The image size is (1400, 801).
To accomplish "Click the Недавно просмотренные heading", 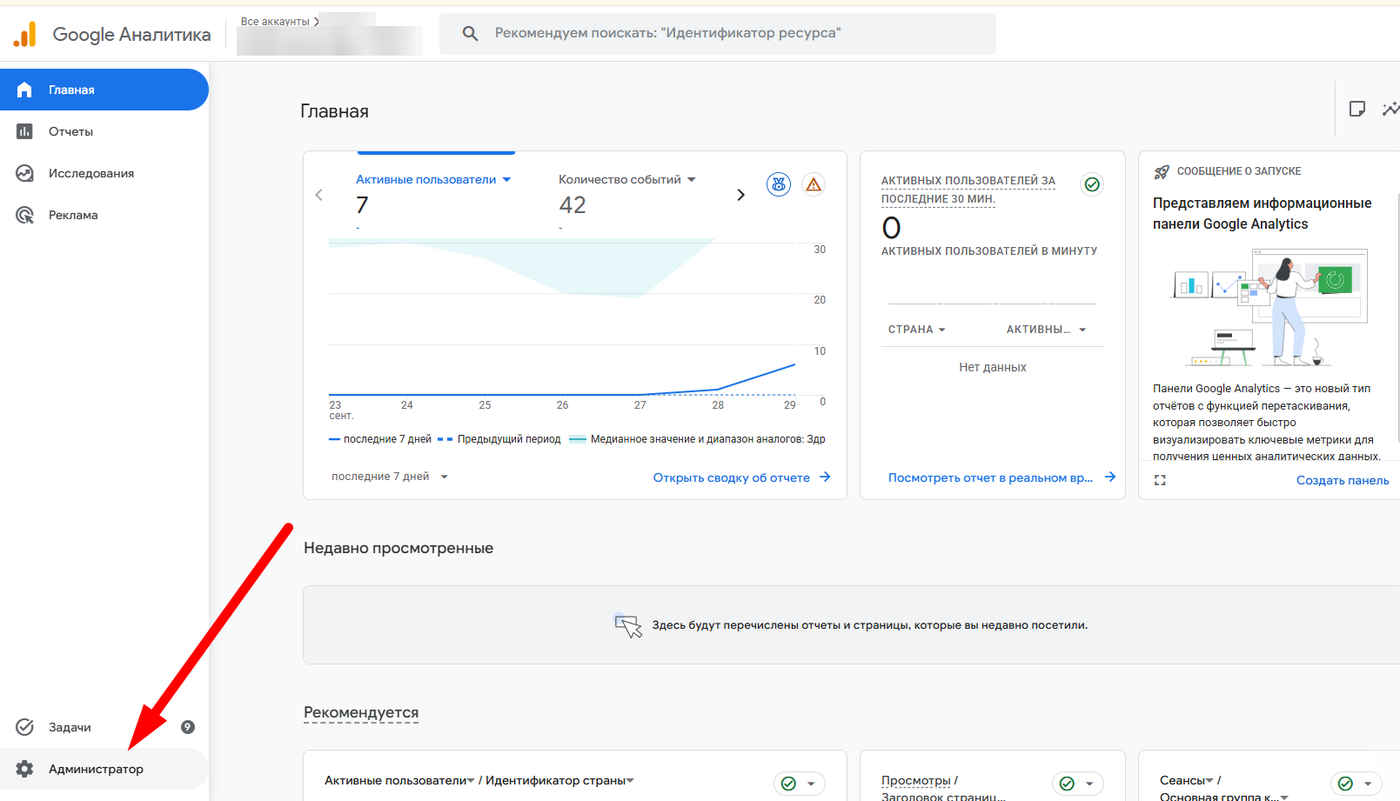I will 398,548.
